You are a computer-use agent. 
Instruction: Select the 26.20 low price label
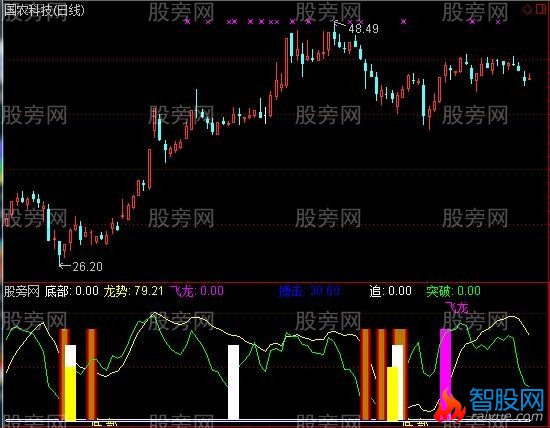click(87, 267)
